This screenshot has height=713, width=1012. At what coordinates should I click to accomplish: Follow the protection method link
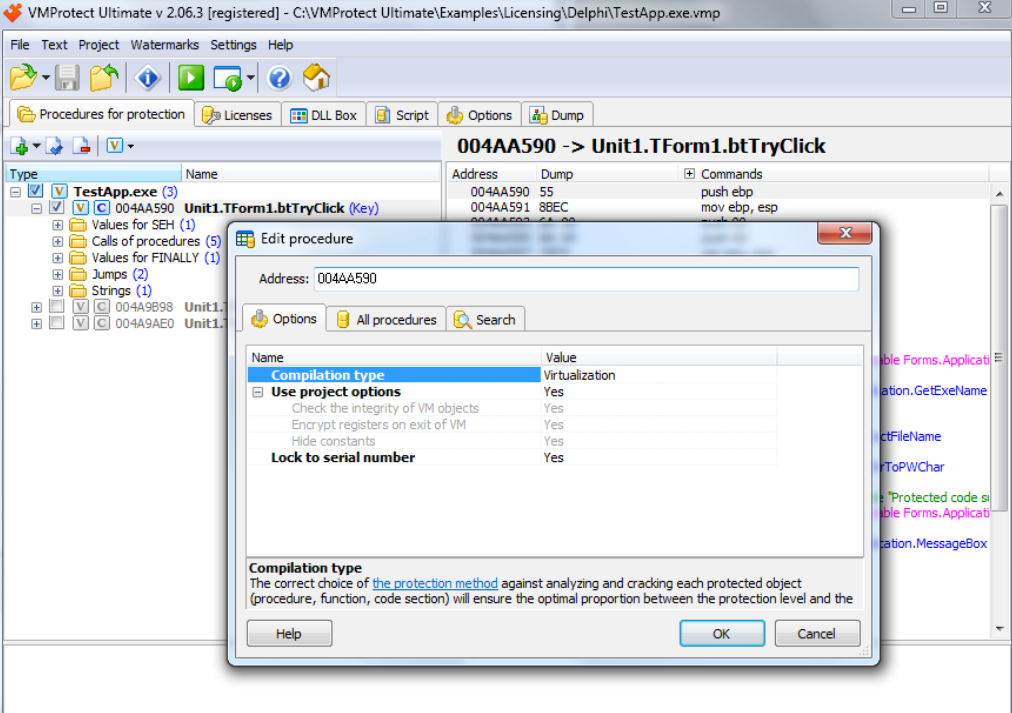[435, 583]
